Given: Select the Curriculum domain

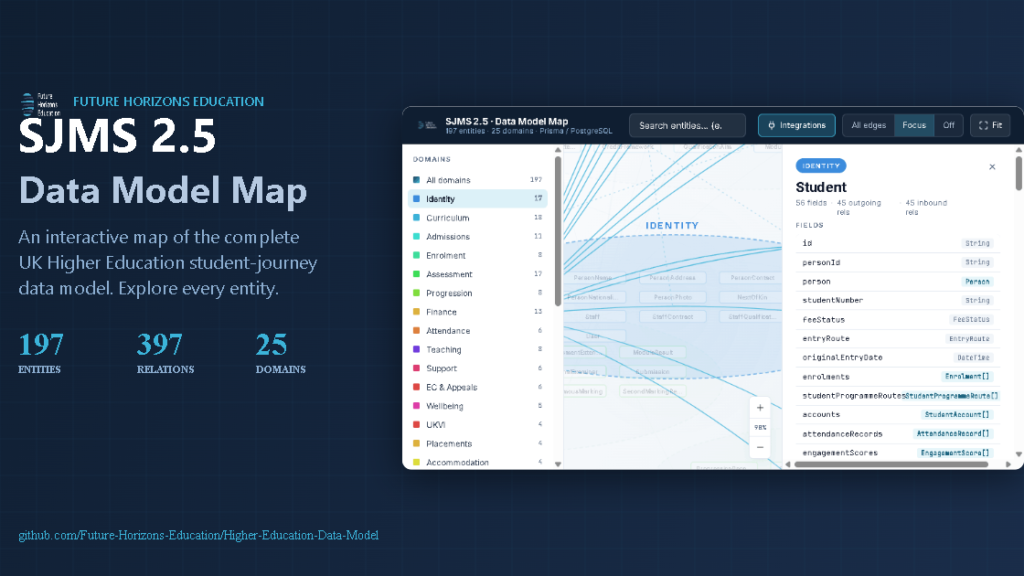Looking at the screenshot, I should 477,217.
